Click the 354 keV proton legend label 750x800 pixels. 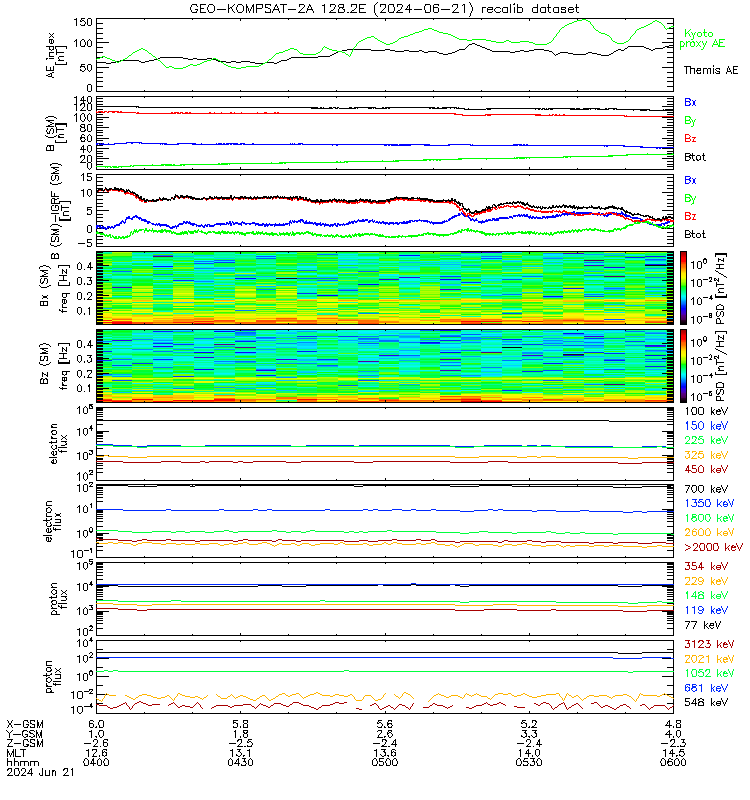[706, 566]
